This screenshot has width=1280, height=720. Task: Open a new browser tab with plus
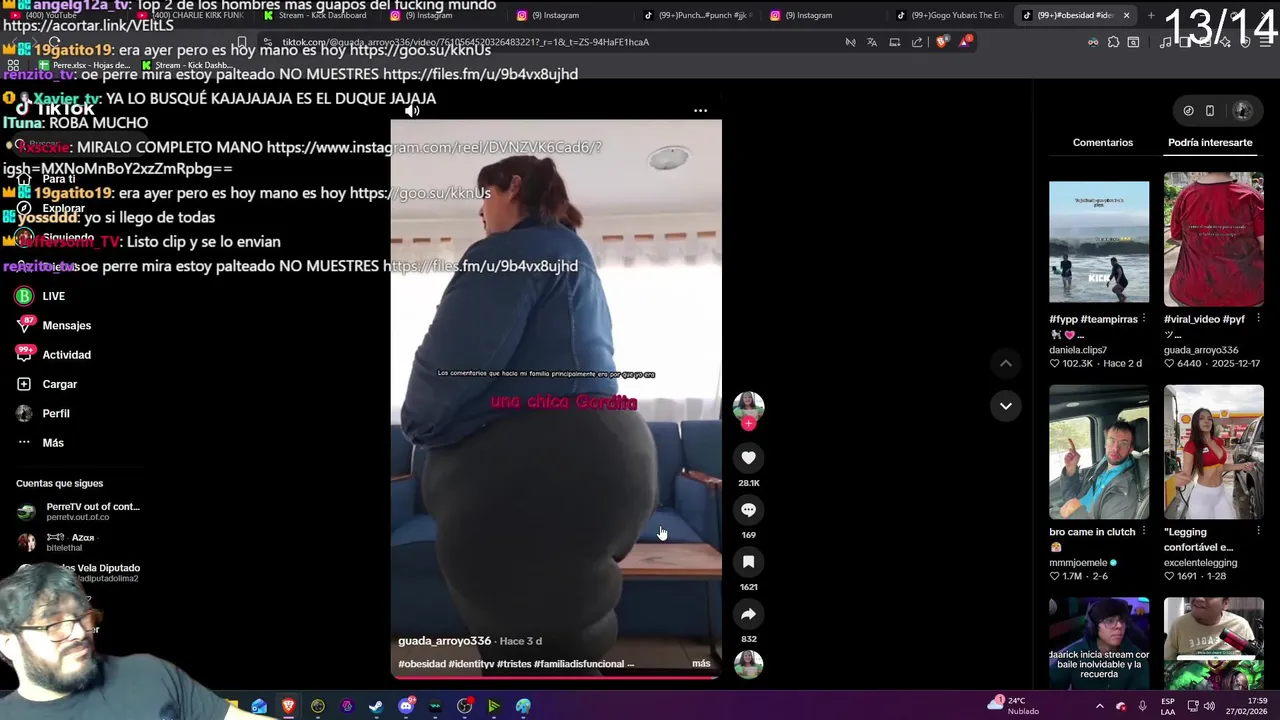[x=1150, y=15]
